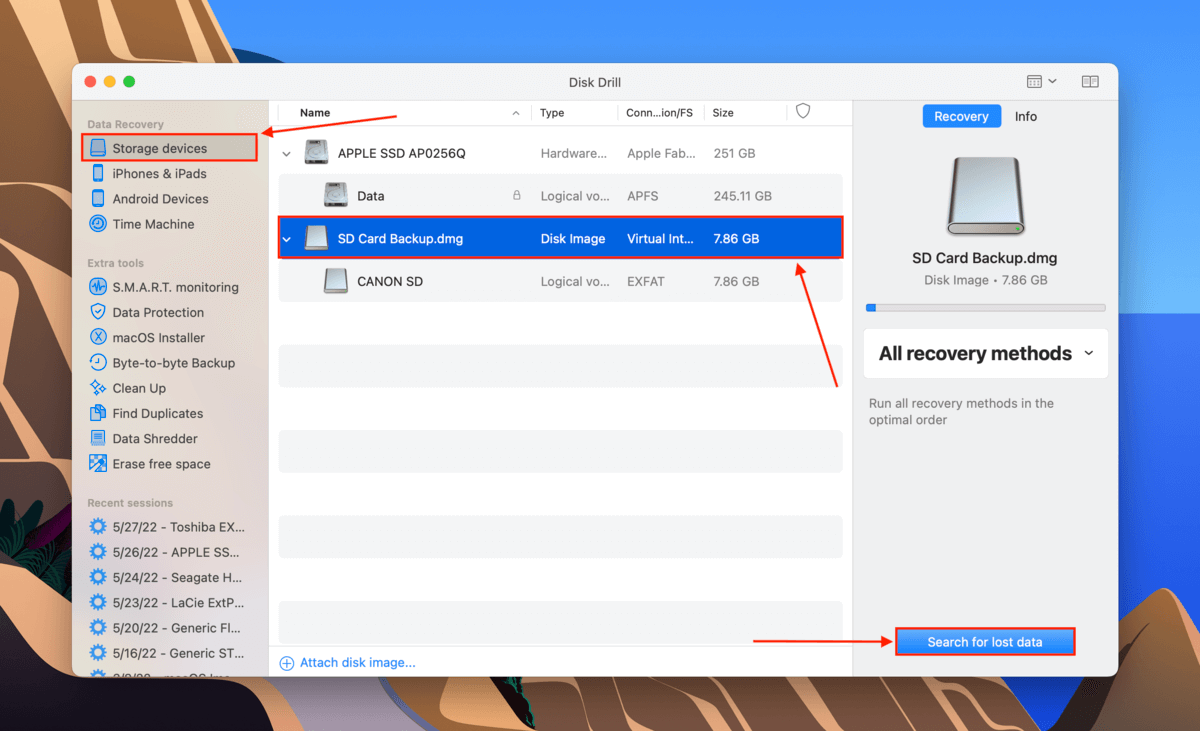This screenshot has height=731, width=1200.
Task: Click Search for lost data button
Action: (985, 642)
